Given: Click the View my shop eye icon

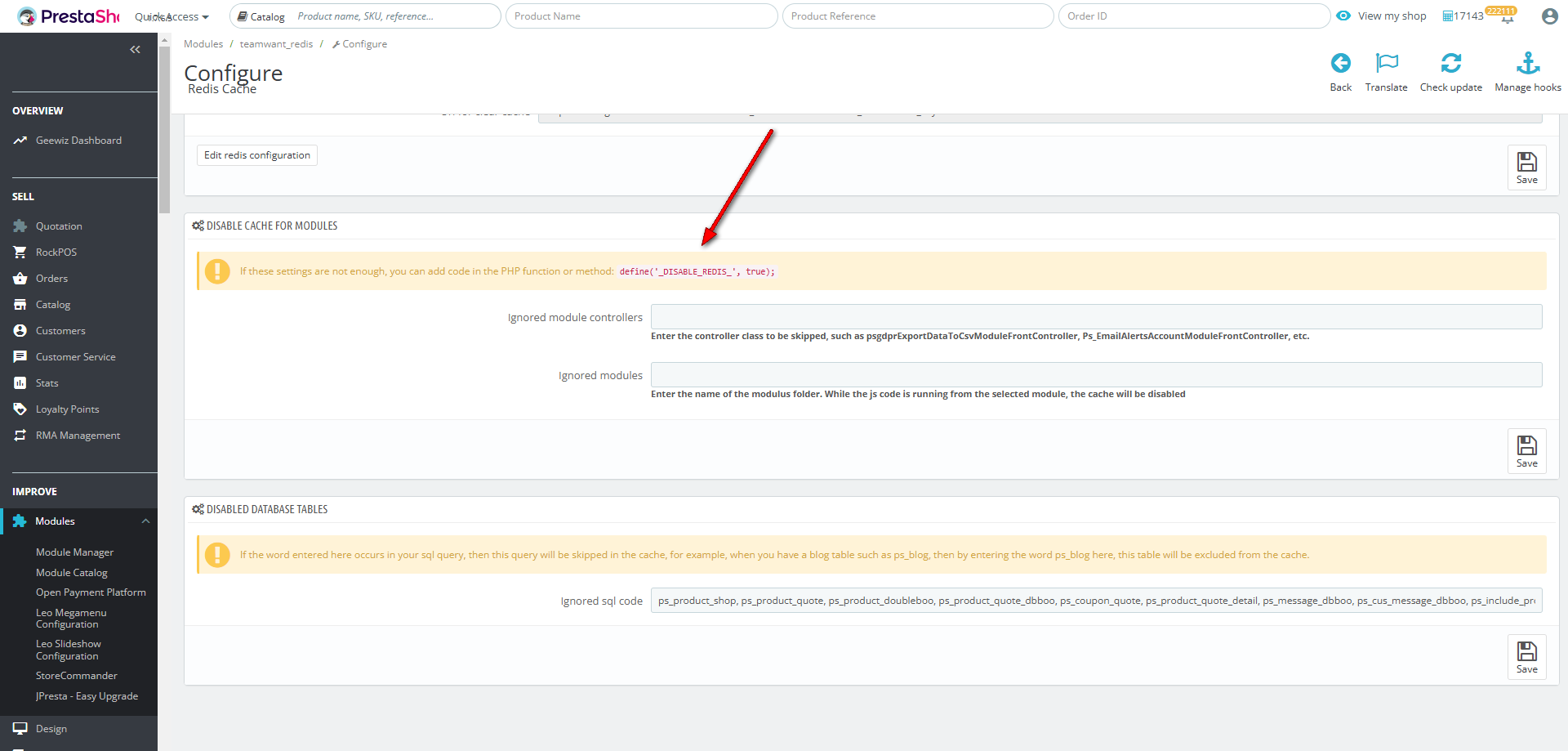Looking at the screenshot, I should click(1343, 16).
